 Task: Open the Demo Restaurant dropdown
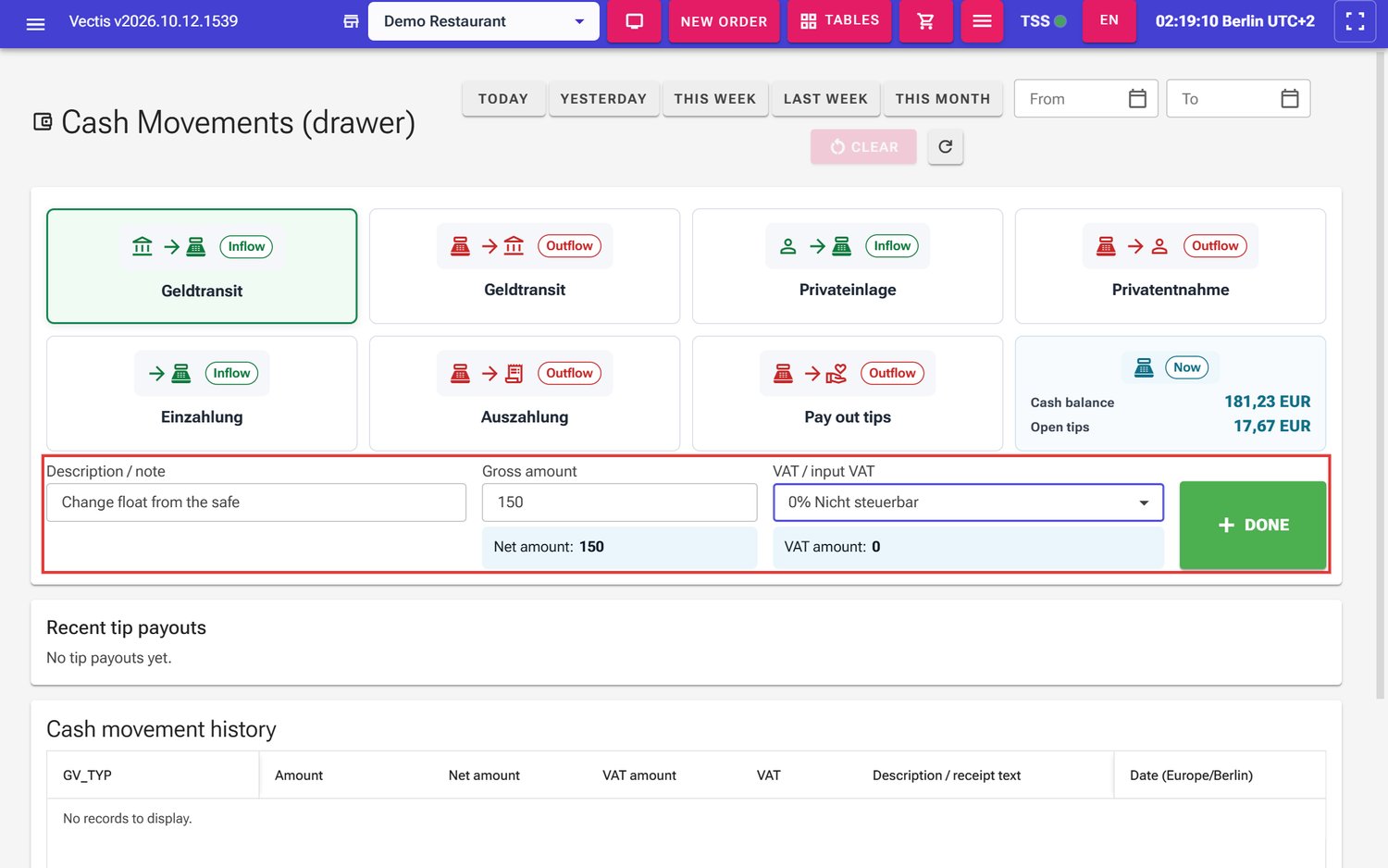tap(483, 21)
